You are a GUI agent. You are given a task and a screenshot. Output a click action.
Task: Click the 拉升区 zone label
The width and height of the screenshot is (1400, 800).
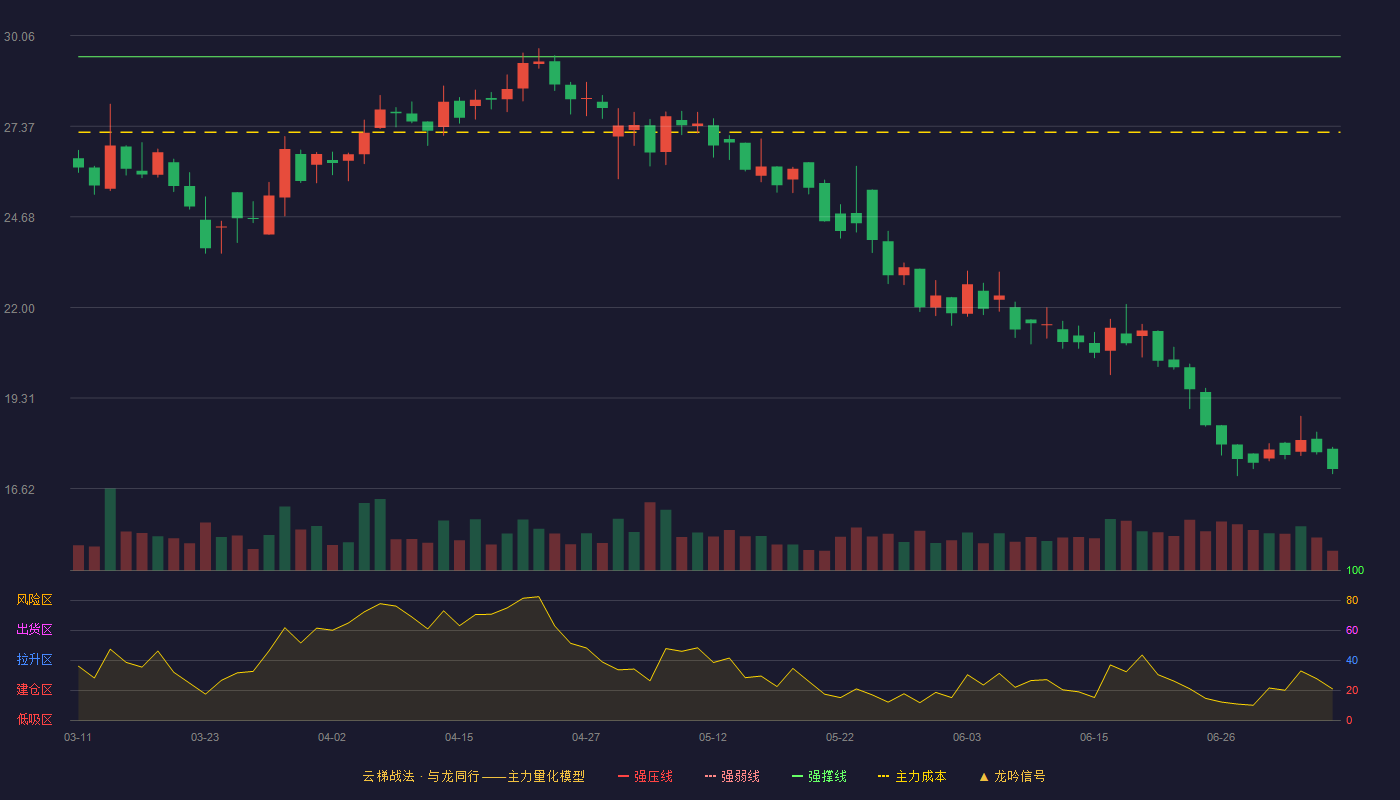(x=34, y=660)
